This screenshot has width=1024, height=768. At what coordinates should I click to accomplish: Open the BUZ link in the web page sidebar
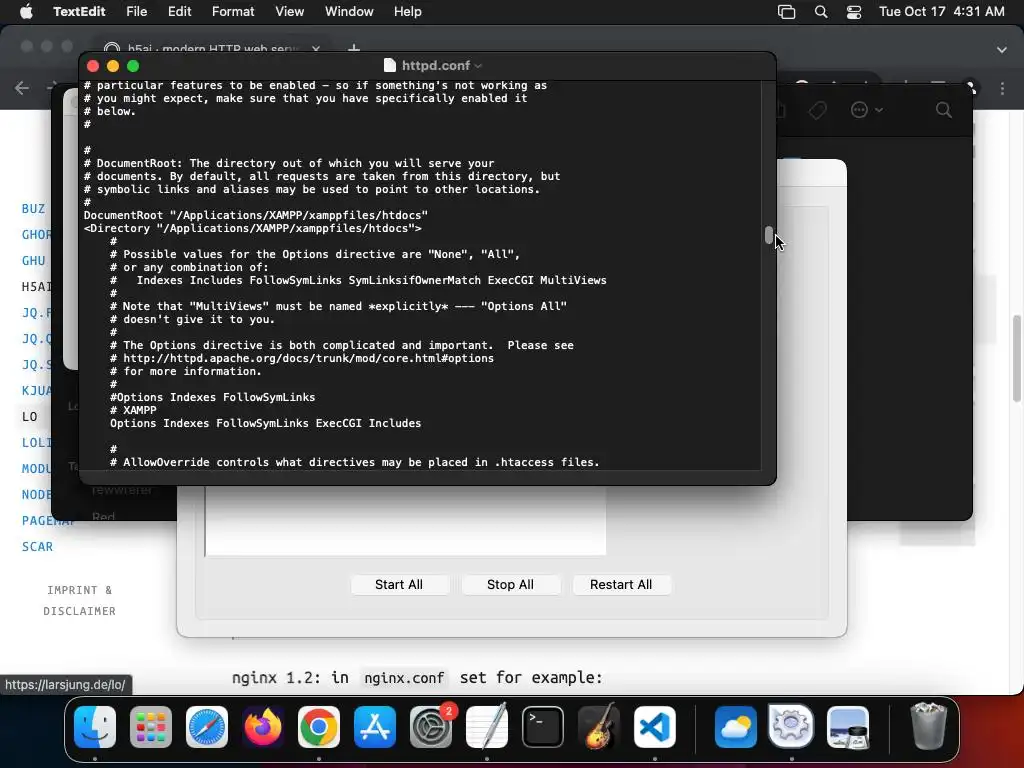33,209
